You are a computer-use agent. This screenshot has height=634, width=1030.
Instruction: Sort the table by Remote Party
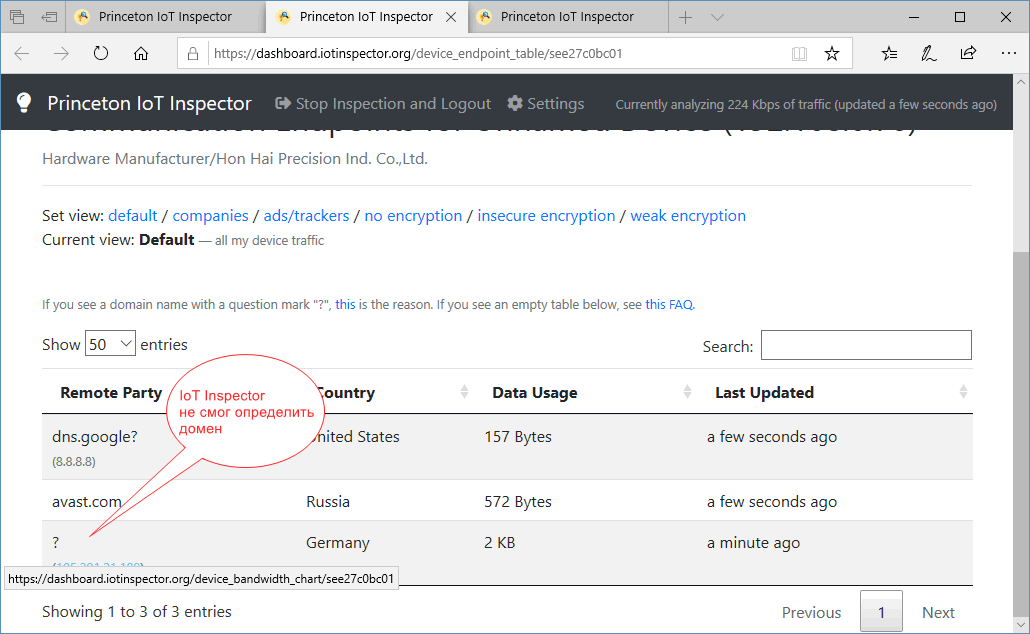pyautogui.click(x=111, y=393)
